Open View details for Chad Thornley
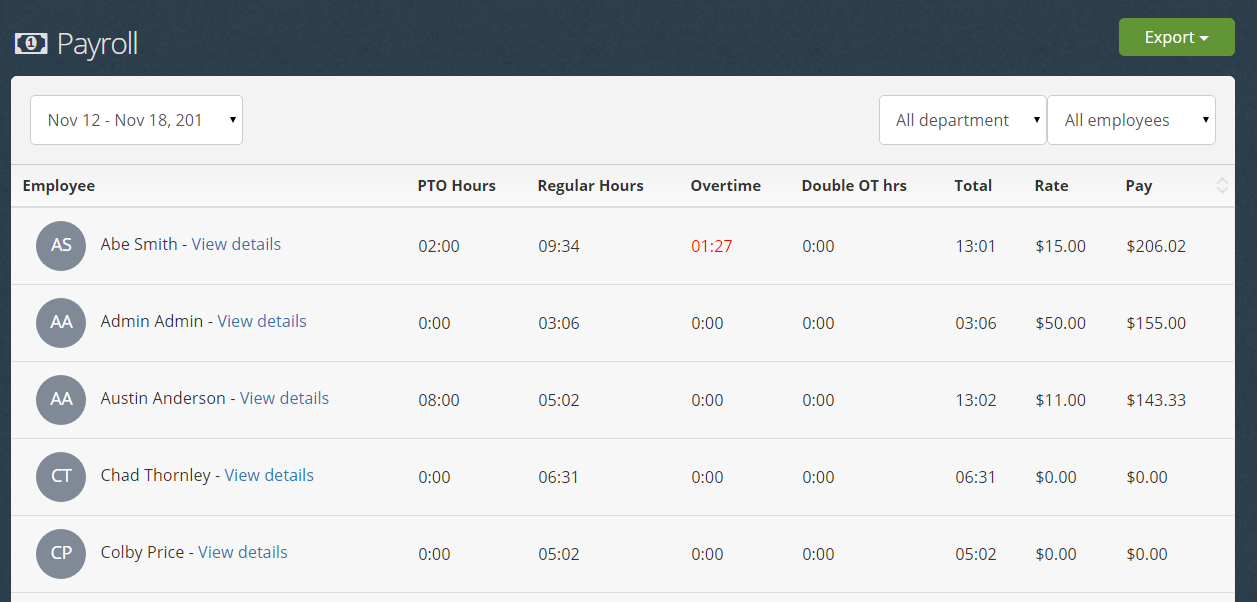This screenshot has width=1257, height=602. coord(269,475)
